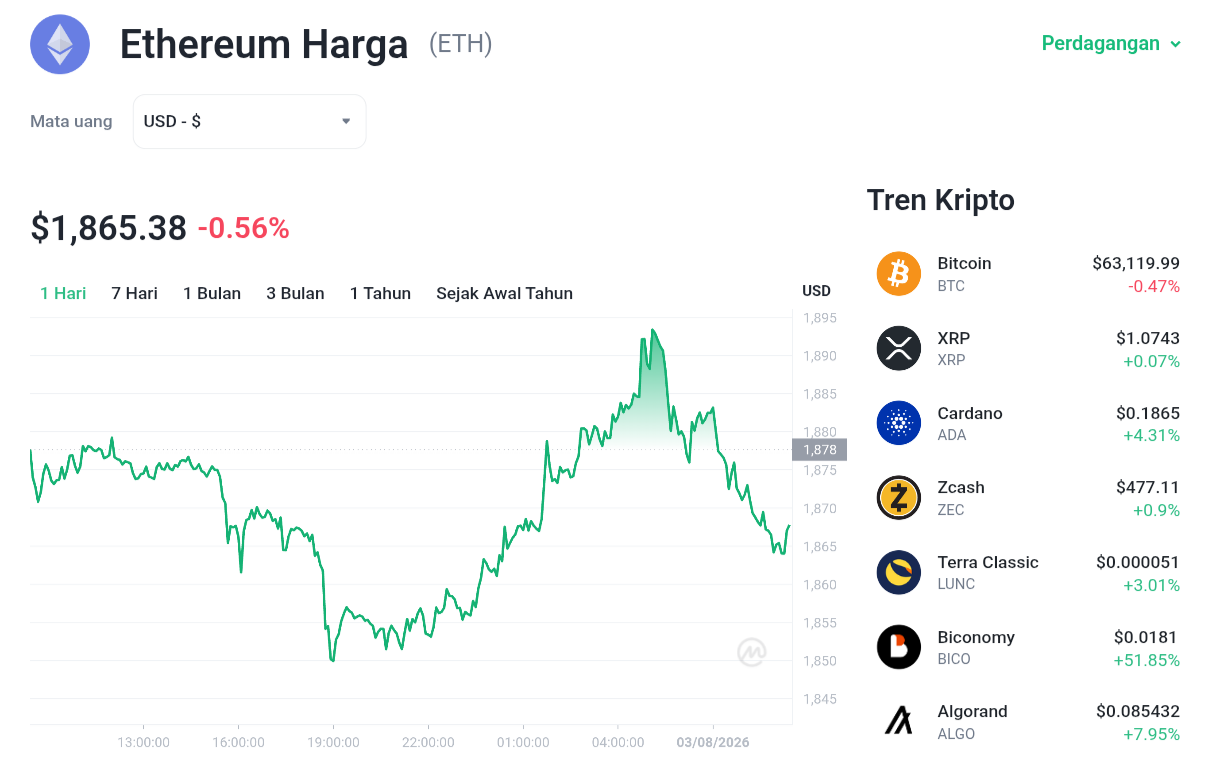Switch chart to 1 Bulan
This screenshot has width=1220, height=775.
point(212,293)
